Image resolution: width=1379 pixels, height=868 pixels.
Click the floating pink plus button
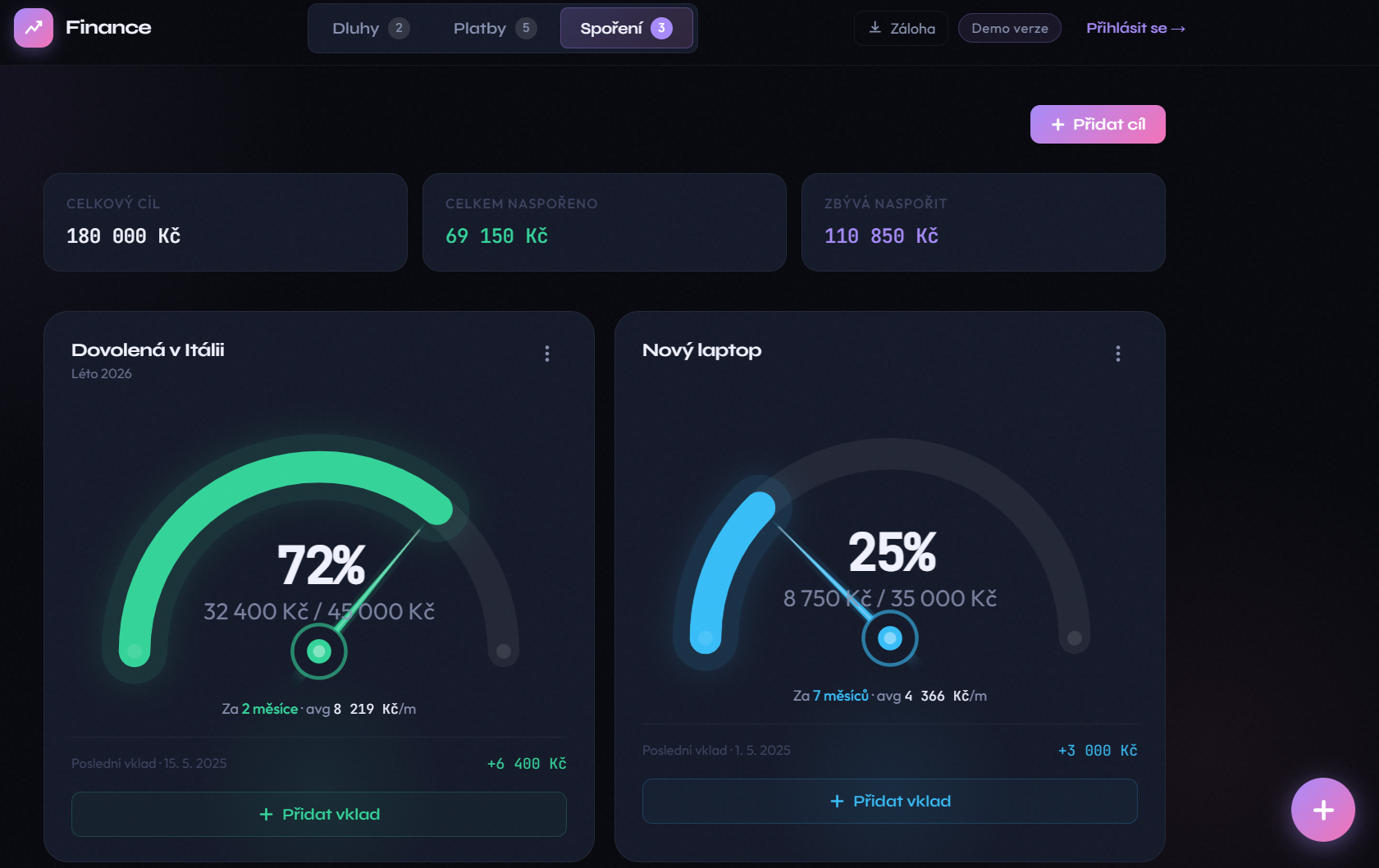point(1323,810)
